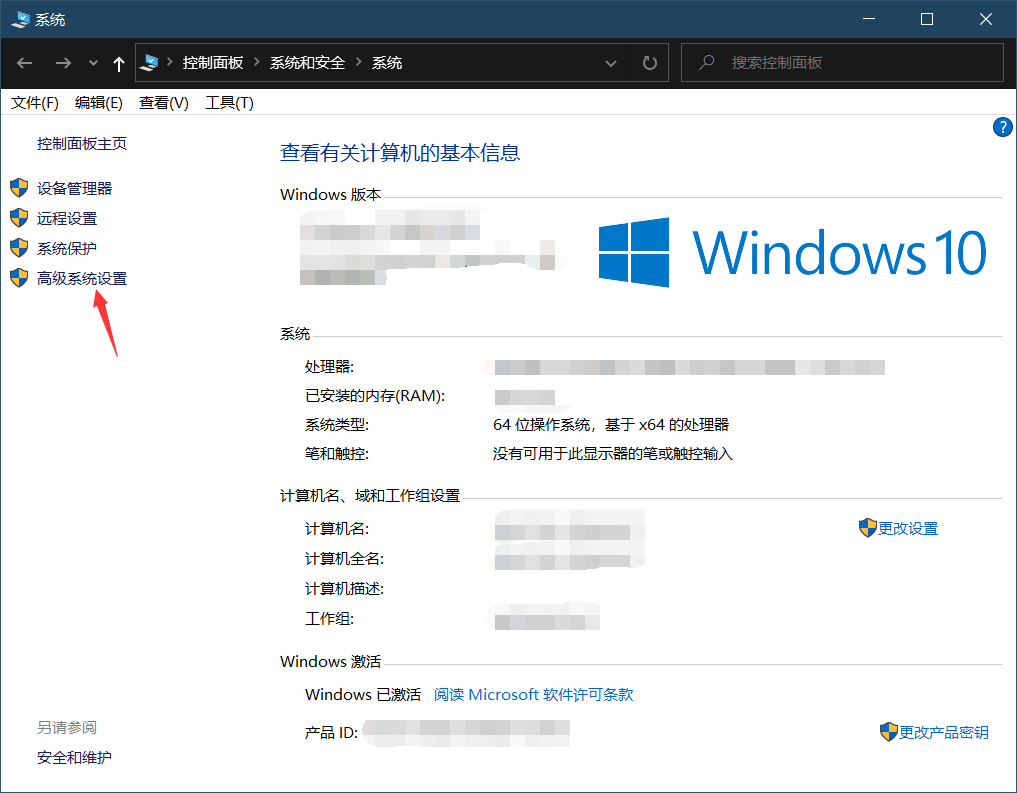The image size is (1017, 793).
Task: Open the 查看(V) menu
Action: (x=163, y=102)
